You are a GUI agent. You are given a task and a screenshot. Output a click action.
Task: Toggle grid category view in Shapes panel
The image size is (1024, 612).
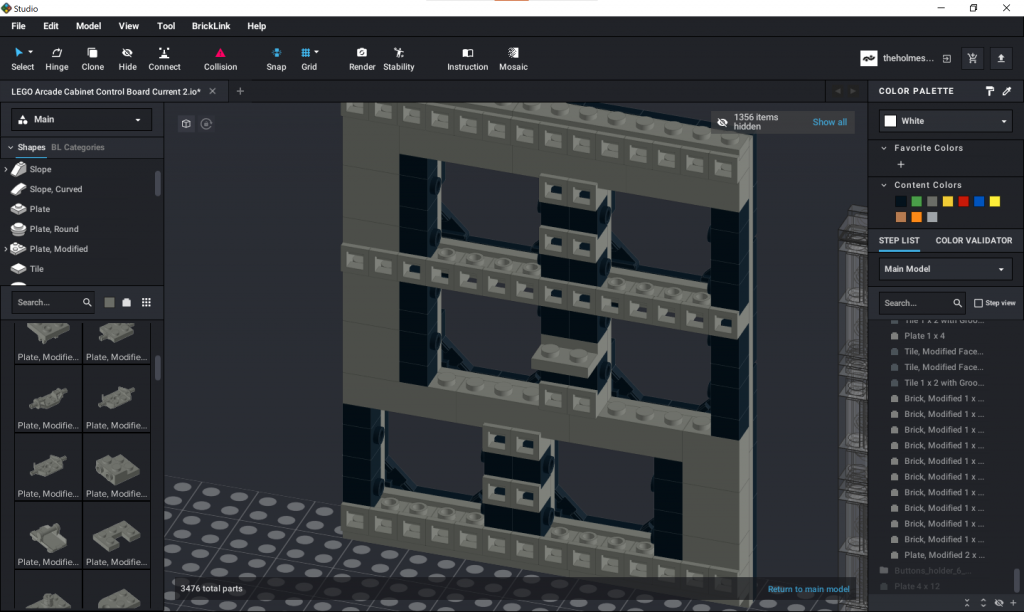146,302
